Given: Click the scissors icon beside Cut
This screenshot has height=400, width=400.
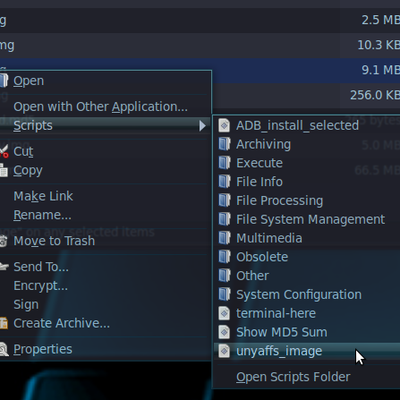Looking at the screenshot, I should click(4, 152).
